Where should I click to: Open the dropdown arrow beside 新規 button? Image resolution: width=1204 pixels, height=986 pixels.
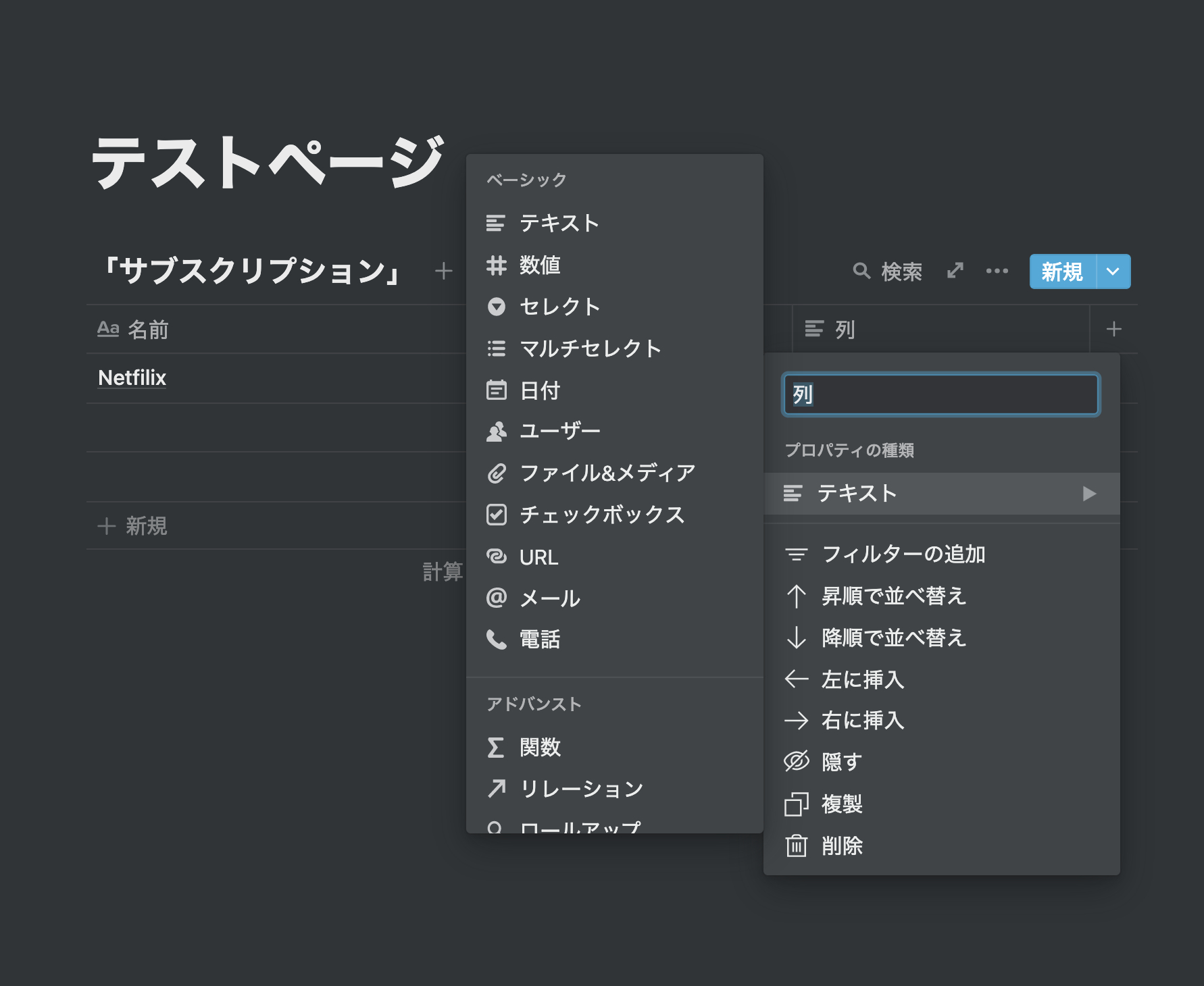tap(1113, 271)
